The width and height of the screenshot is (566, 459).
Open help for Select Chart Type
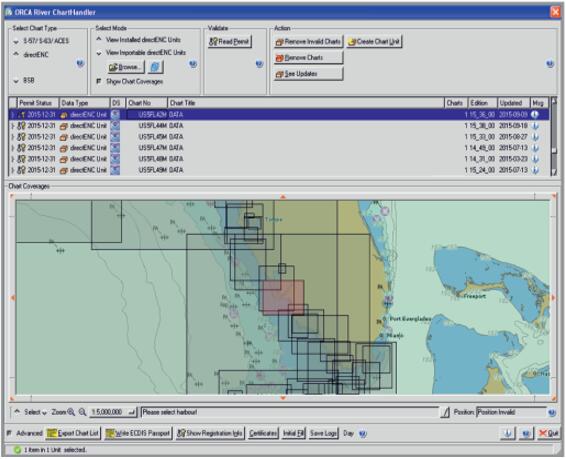tap(80, 64)
